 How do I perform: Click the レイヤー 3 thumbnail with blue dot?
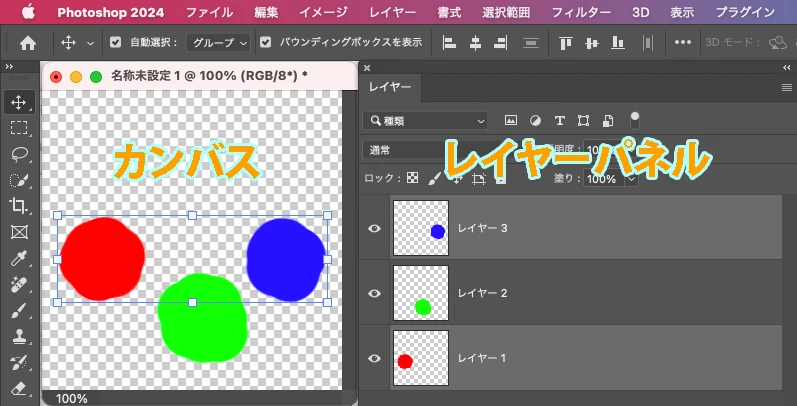(x=421, y=228)
